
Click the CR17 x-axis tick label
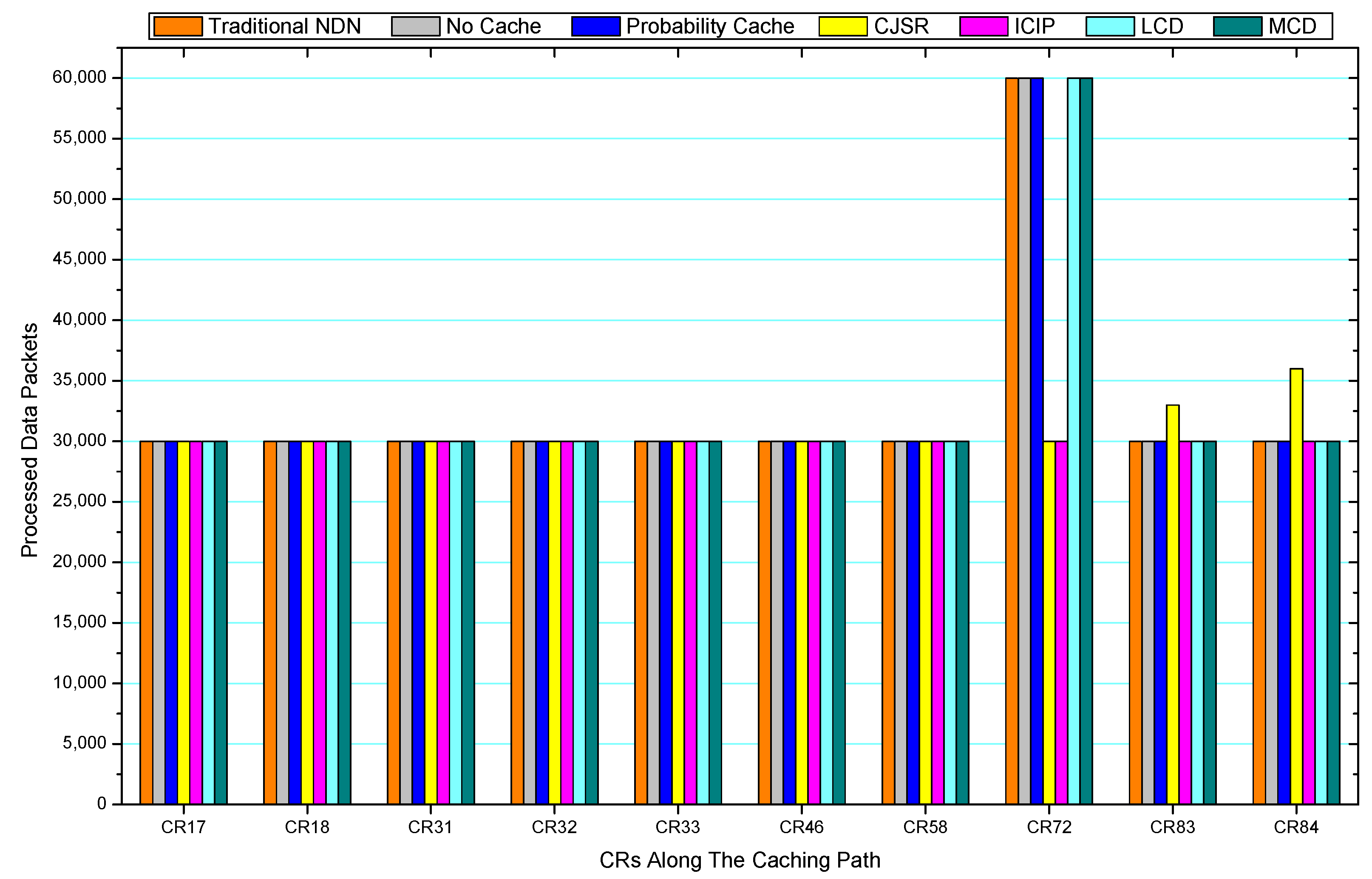click(x=183, y=827)
